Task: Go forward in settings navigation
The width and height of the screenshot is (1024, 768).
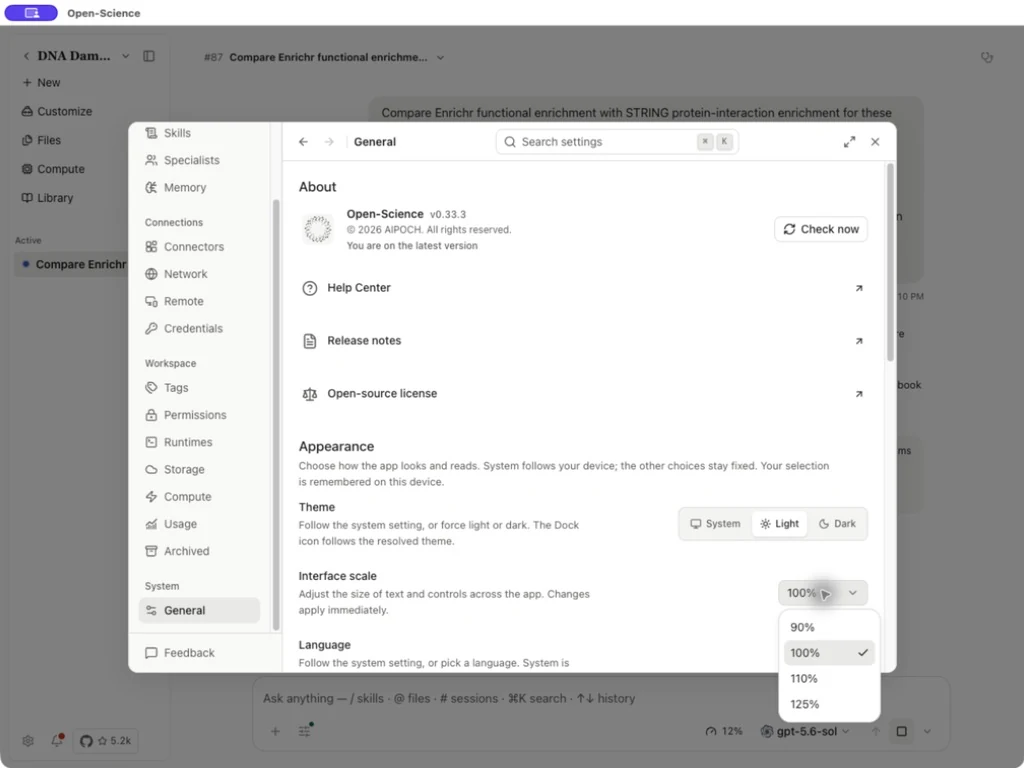Action: [x=329, y=142]
